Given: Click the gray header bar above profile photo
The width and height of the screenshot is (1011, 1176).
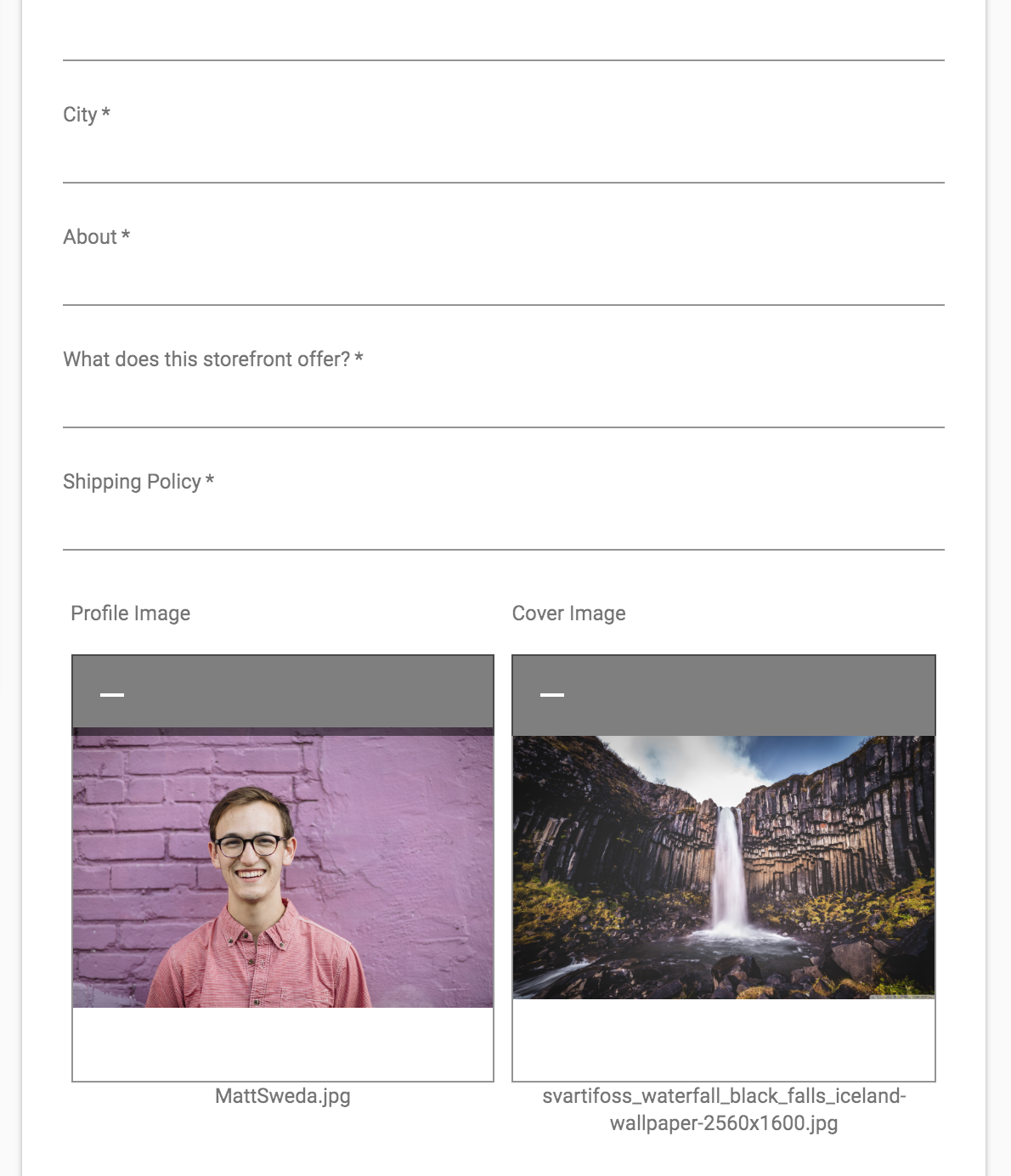Looking at the screenshot, I should pyautogui.click(x=283, y=692).
